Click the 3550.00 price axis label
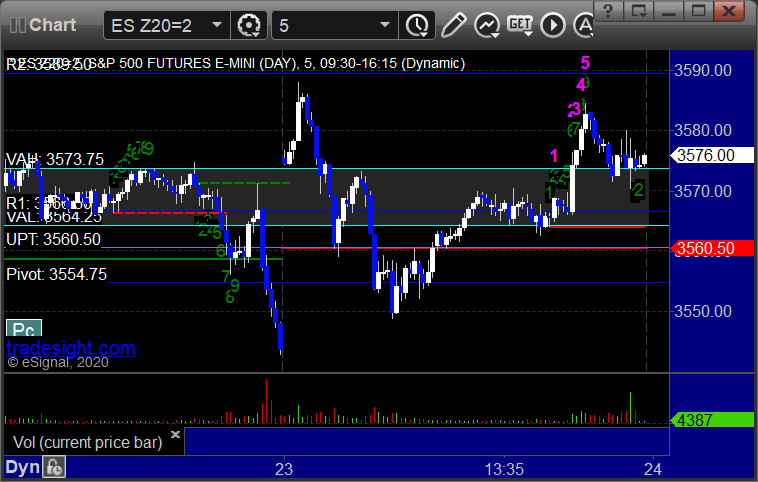758x482 pixels. pos(703,311)
